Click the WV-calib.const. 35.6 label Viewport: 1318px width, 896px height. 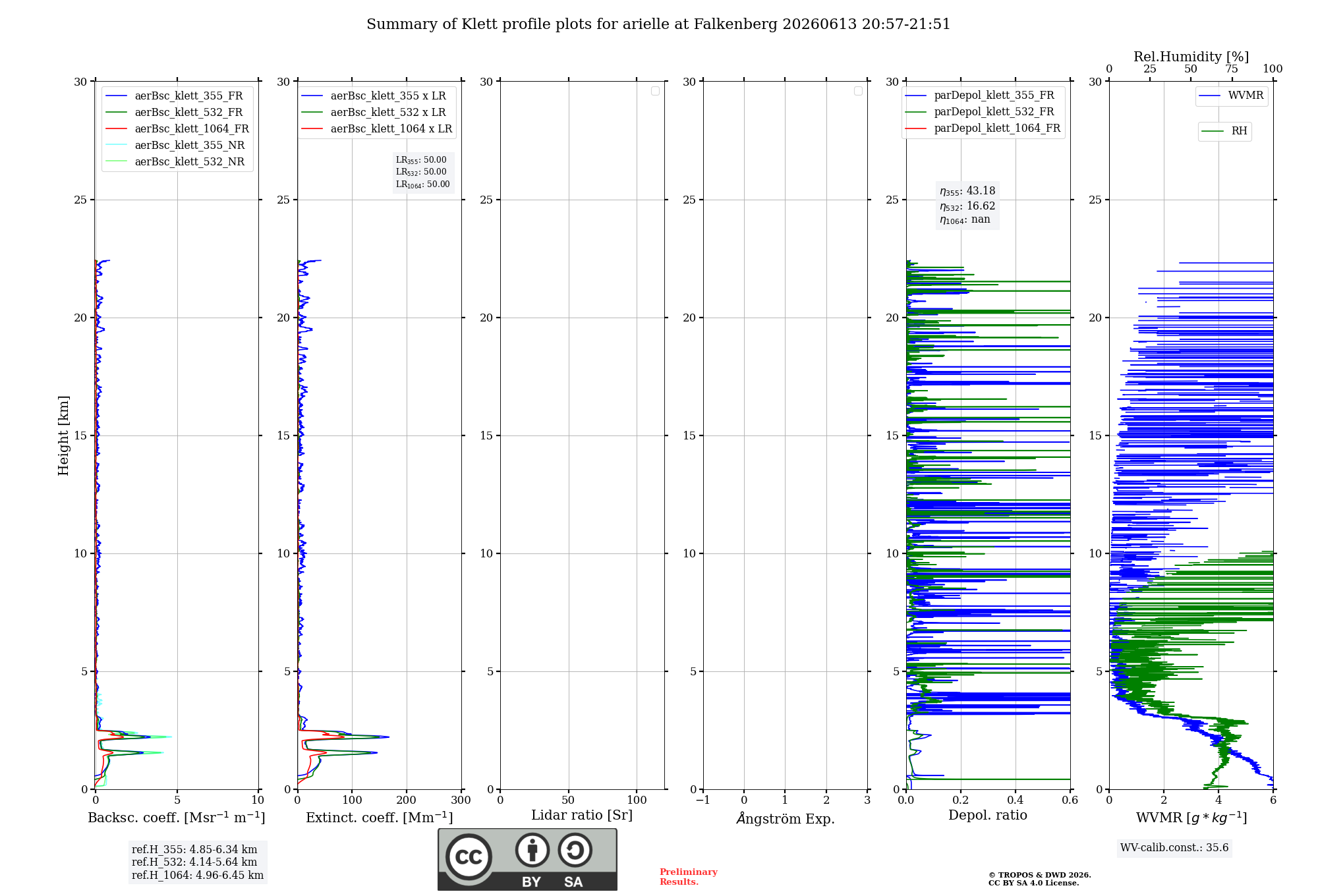[1174, 848]
